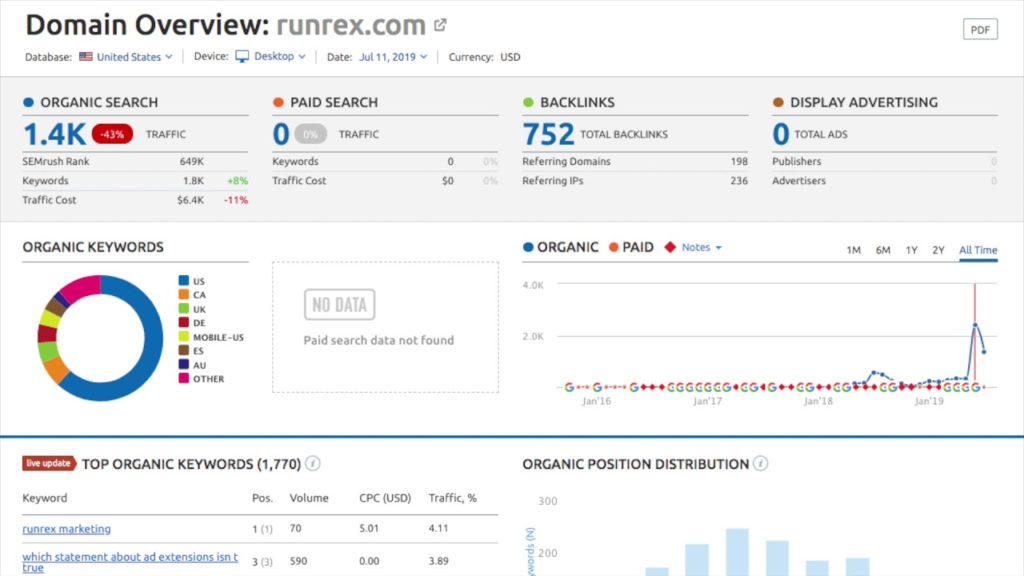Click the OTHER legend color swatch
This screenshot has height=576, width=1024.
click(x=184, y=378)
